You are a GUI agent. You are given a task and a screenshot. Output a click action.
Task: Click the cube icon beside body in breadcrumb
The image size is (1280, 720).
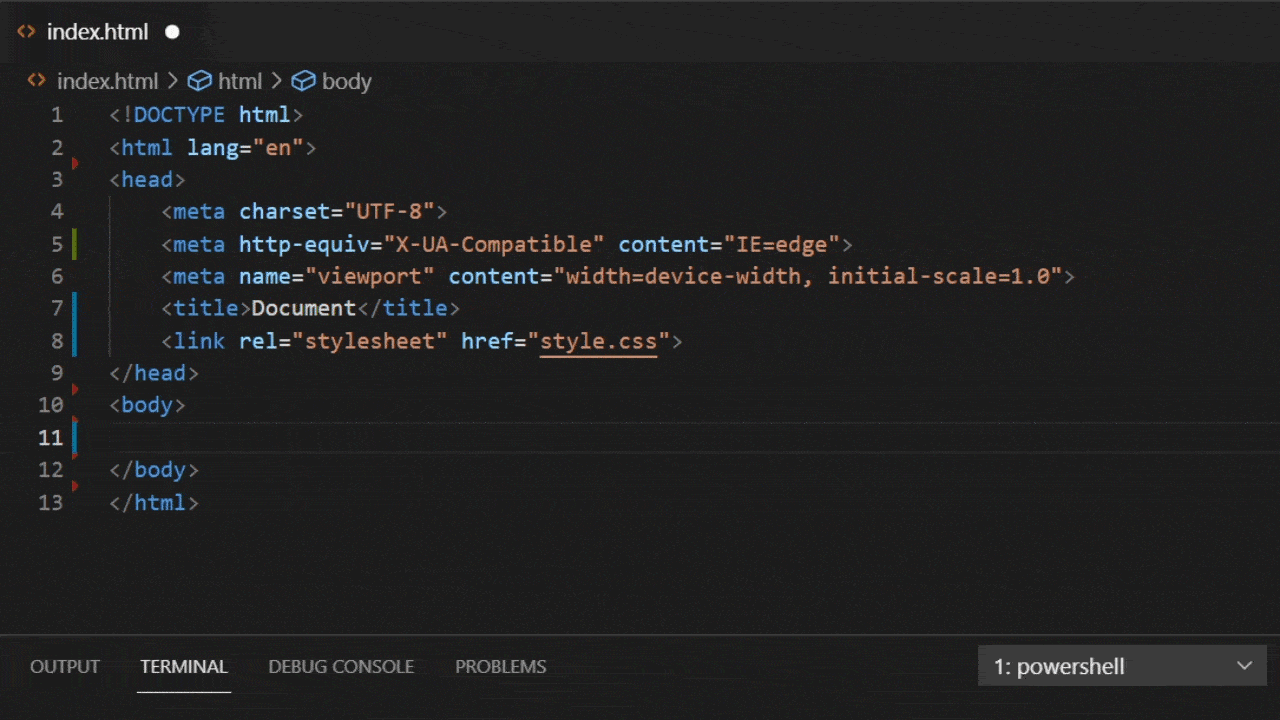(303, 81)
